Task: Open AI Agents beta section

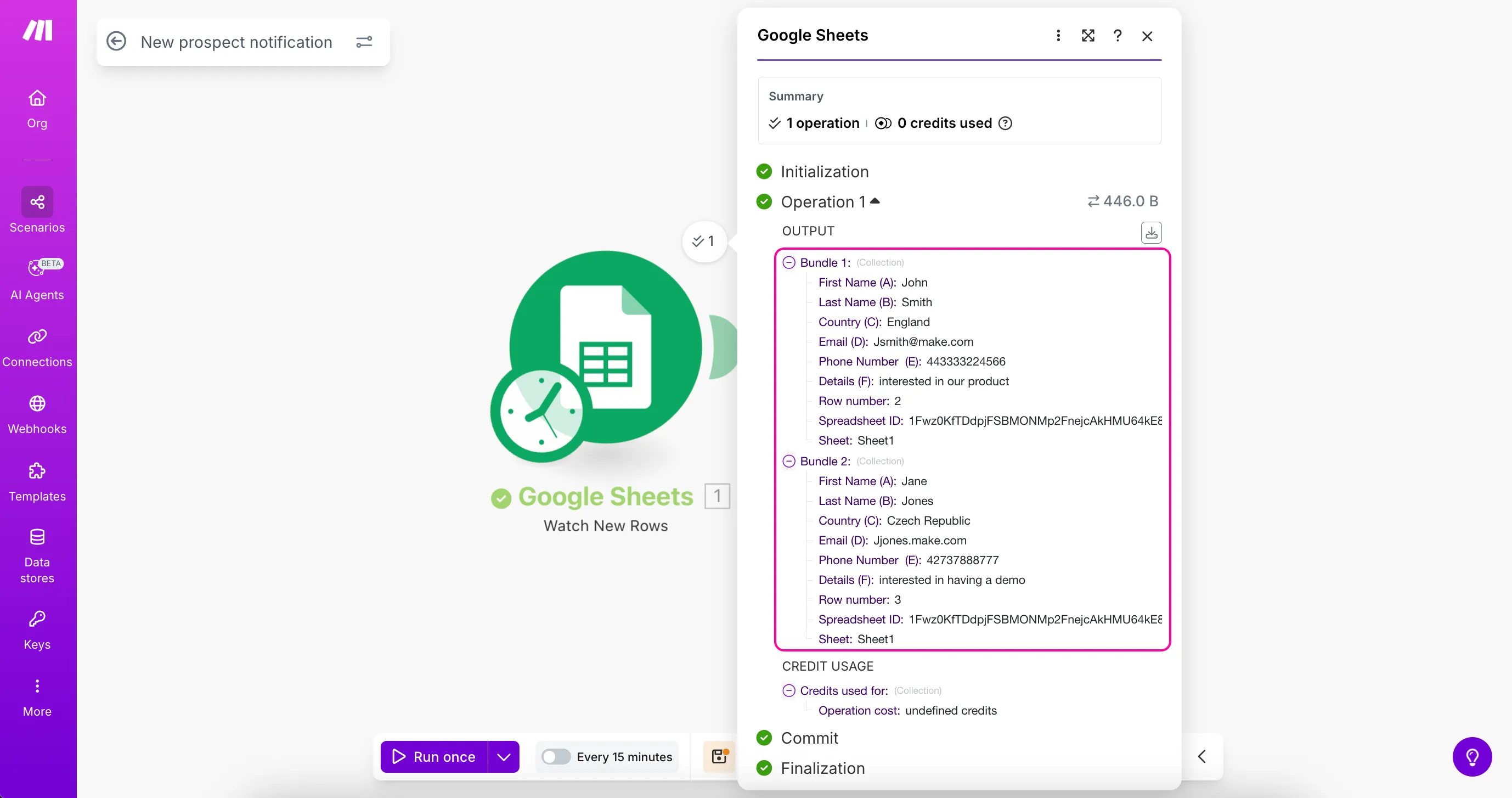Action: click(x=37, y=279)
